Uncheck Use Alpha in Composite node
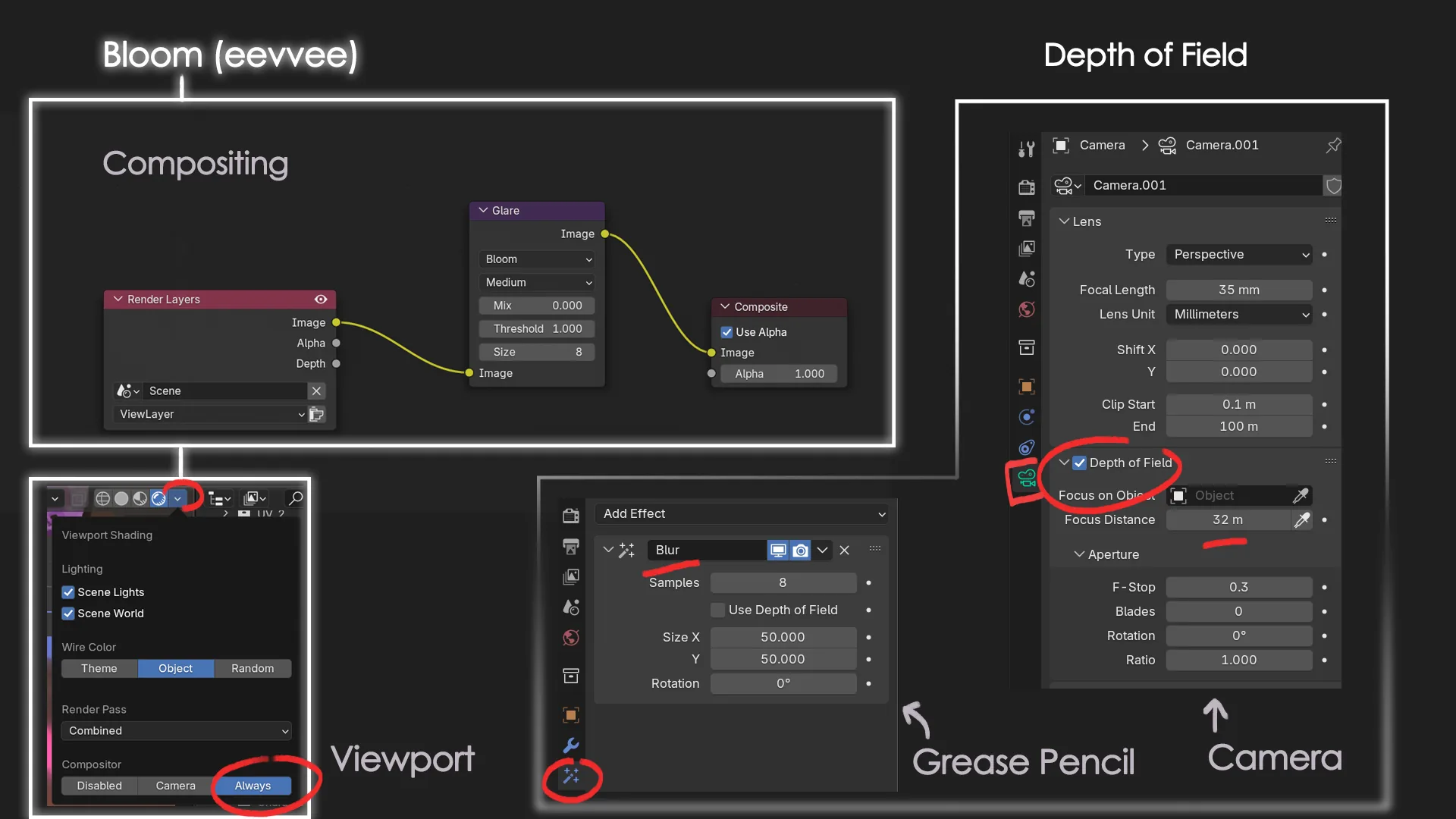This screenshot has height=819, width=1456. coord(726,332)
